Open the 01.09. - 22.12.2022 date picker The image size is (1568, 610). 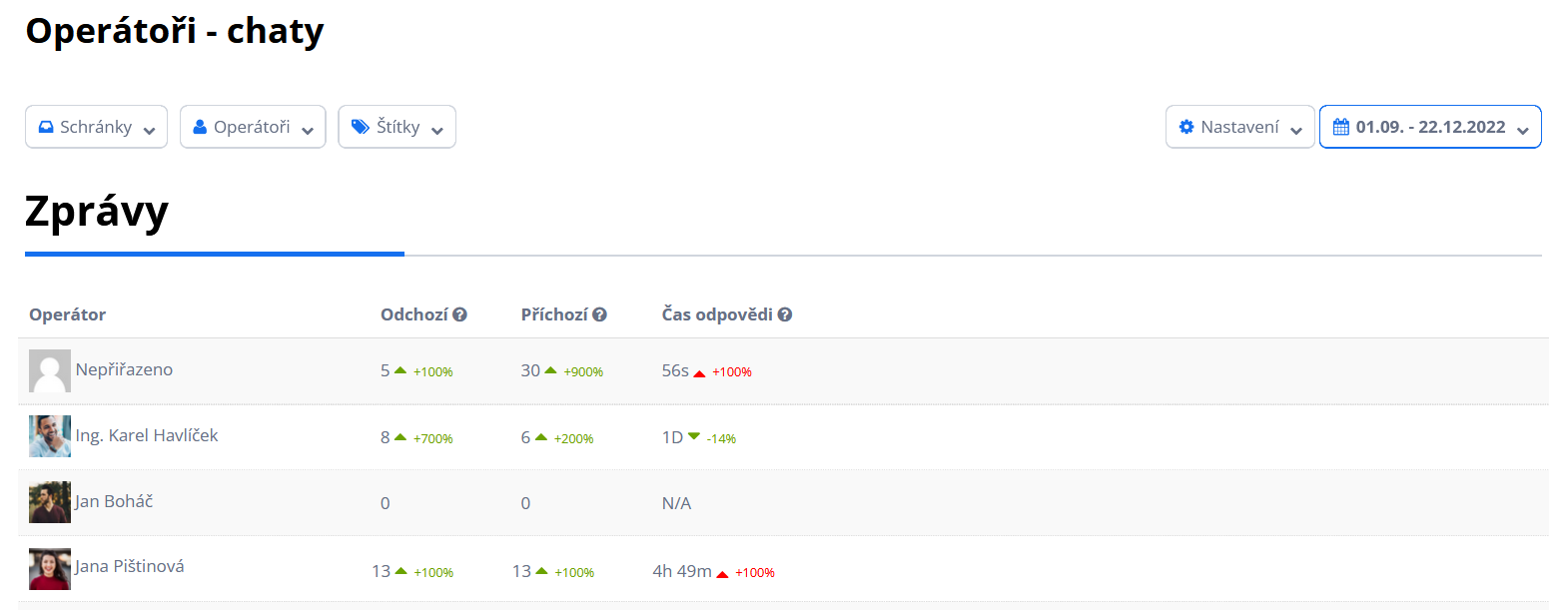(x=1430, y=127)
